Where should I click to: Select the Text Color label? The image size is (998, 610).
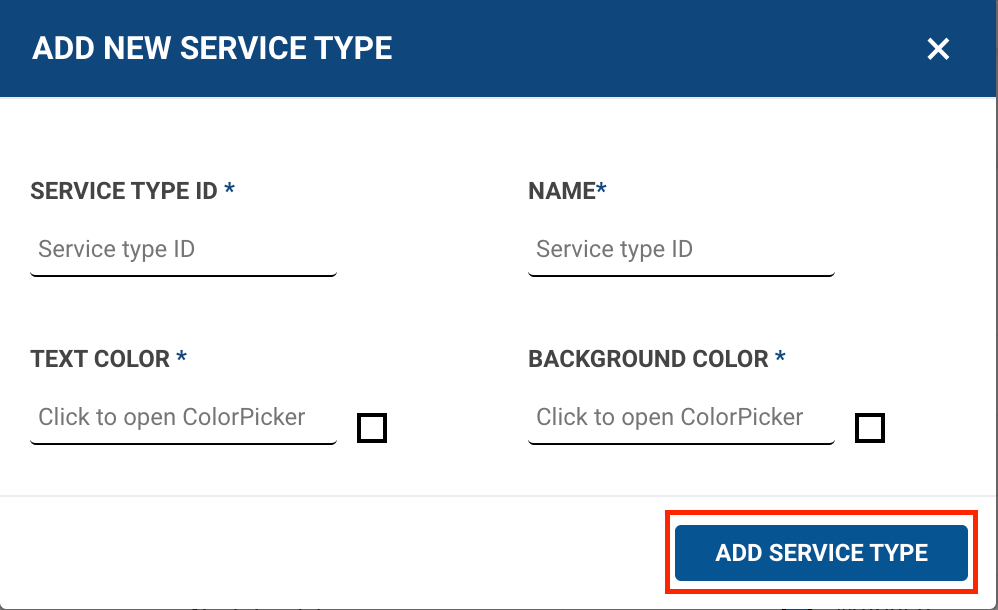(x=100, y=359)
